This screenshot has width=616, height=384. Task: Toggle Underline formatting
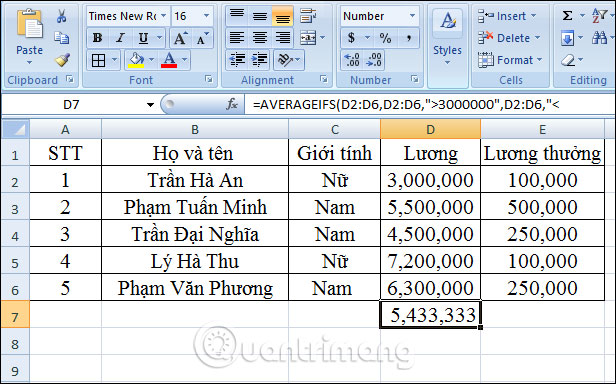[143, 38]
